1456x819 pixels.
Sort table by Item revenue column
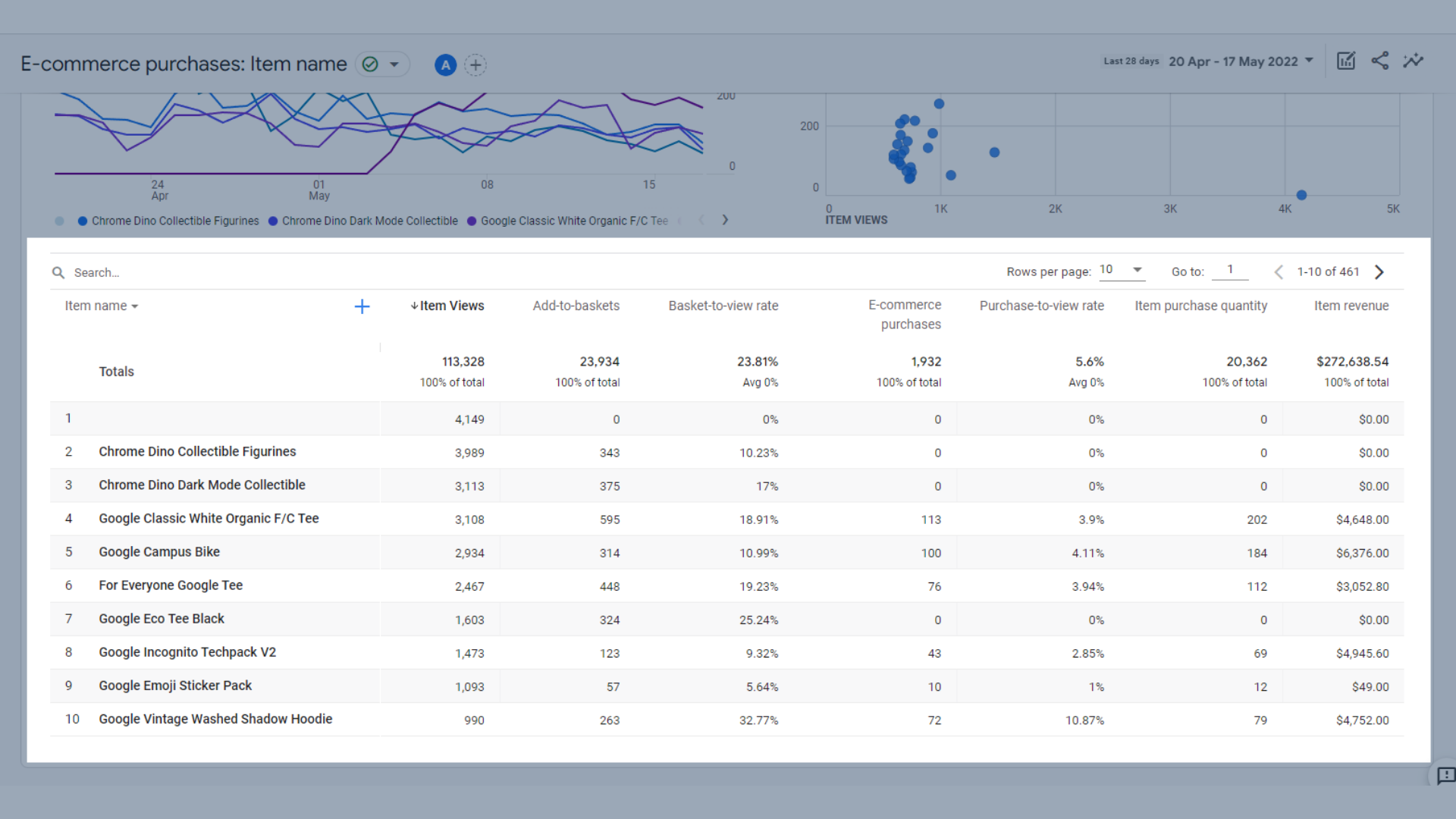click(1351, 306)
